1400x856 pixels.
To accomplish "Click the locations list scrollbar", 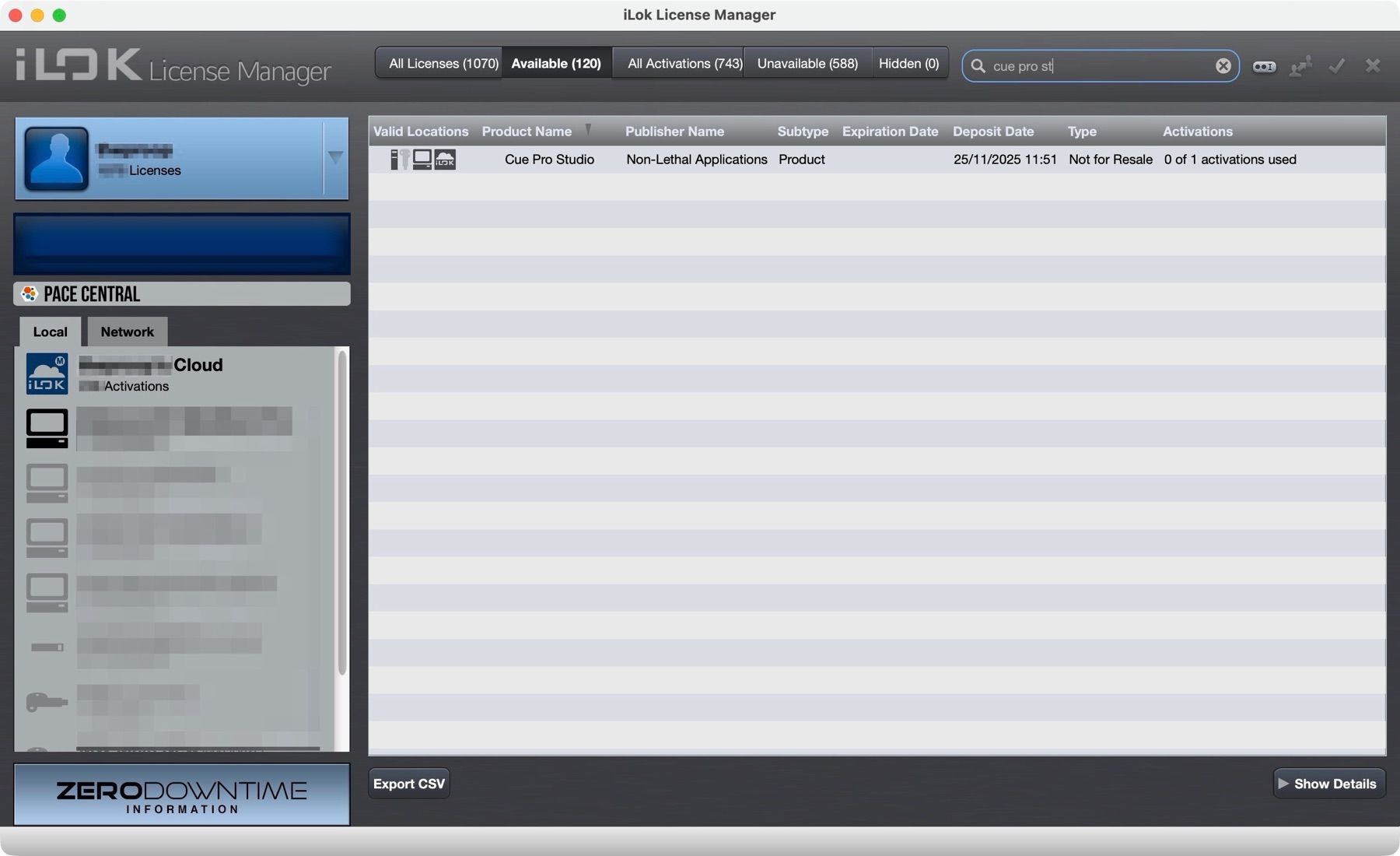I will 341,514.
